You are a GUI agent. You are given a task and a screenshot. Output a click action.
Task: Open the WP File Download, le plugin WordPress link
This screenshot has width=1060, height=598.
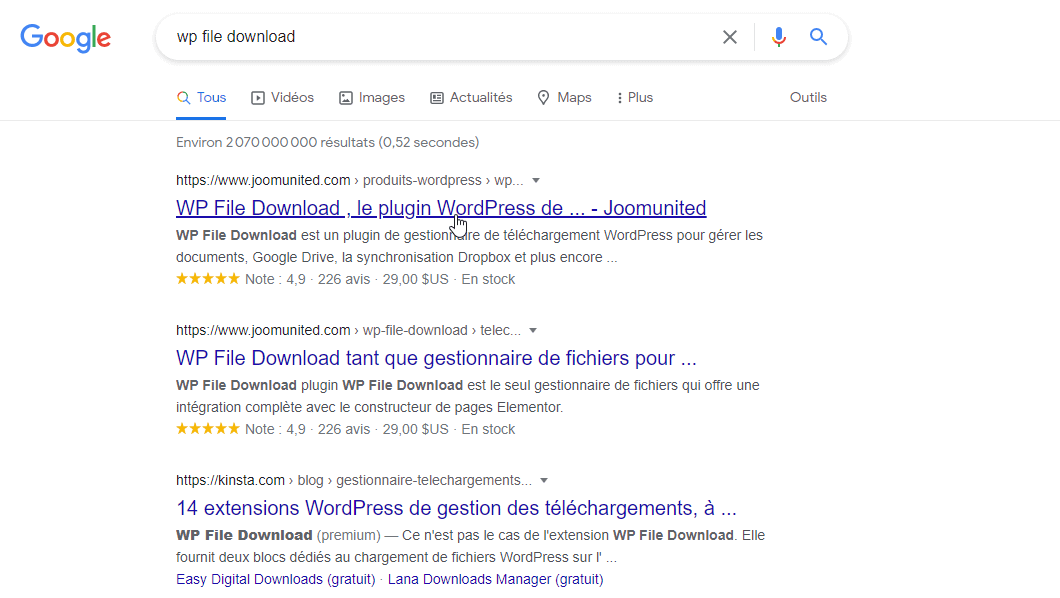click(x=441, y=208)
